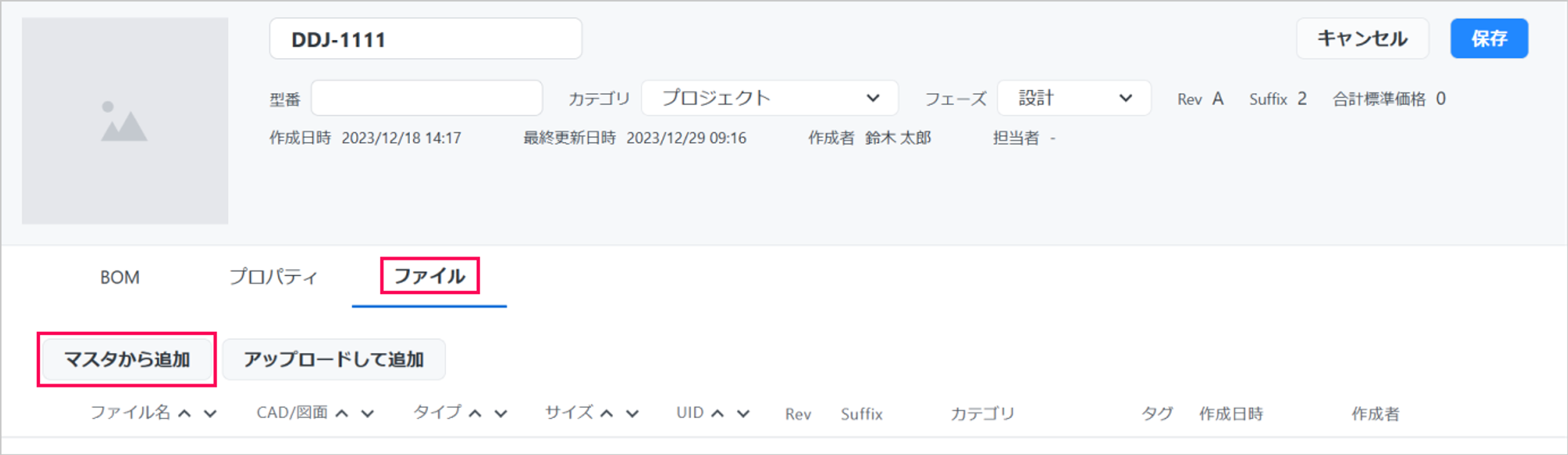Sort サイズ column ascending arrow
The image size is (1568, 455).
[x=607, y=413]
